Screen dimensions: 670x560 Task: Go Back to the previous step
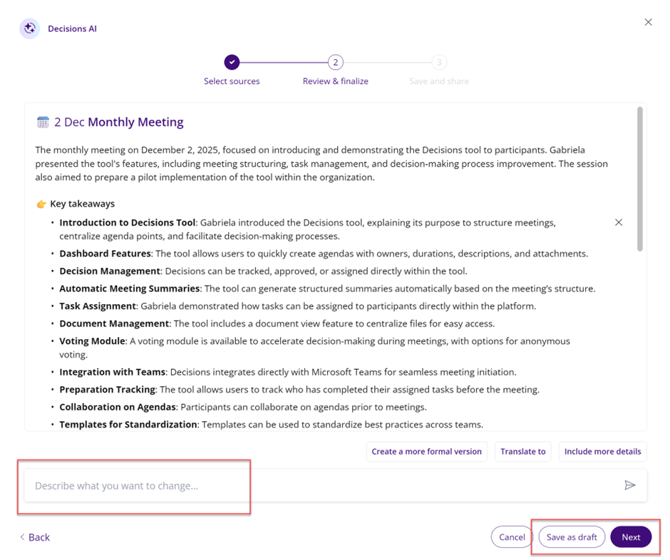(35, 537)
